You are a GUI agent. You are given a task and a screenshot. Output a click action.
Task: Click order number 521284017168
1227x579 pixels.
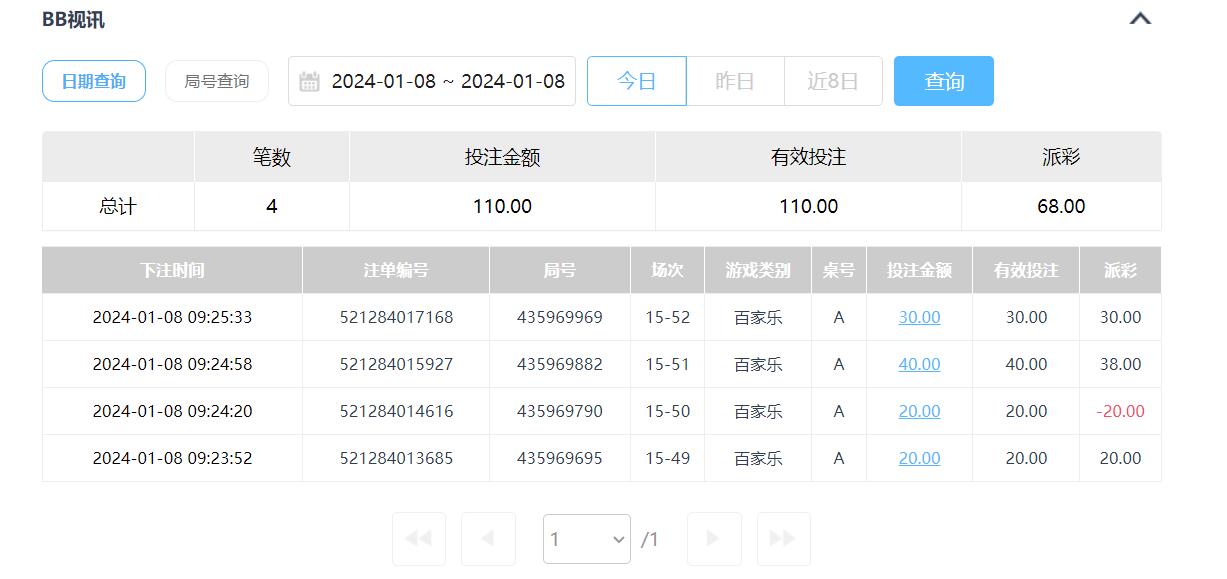pos(396,317)
